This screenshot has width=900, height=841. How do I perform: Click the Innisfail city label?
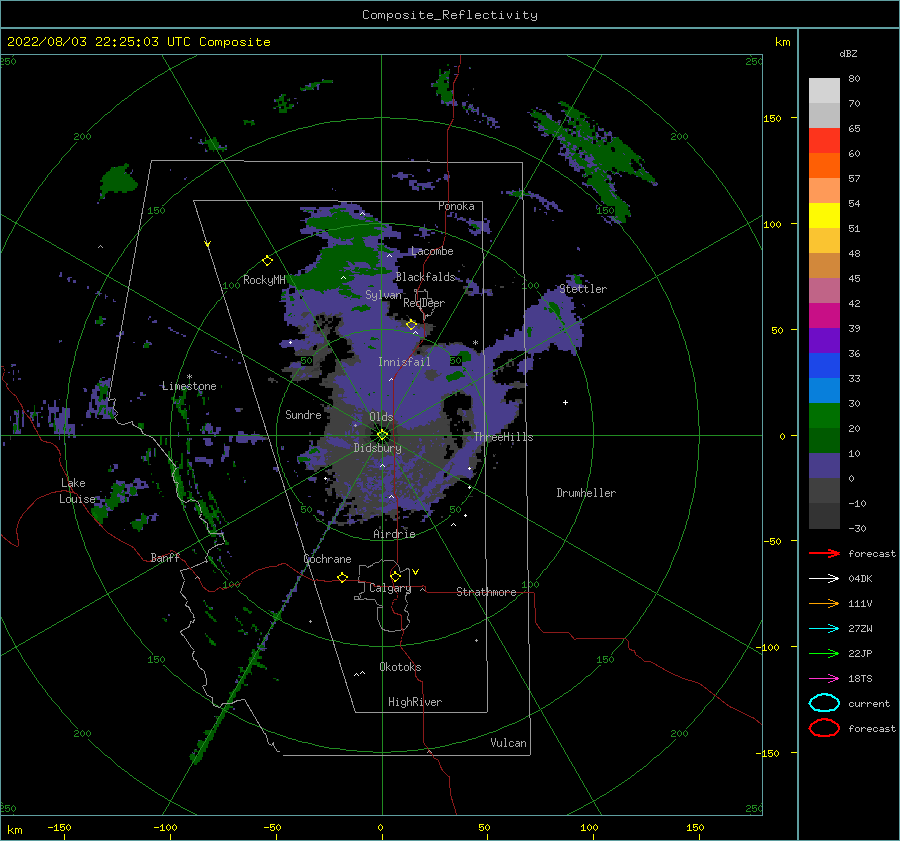click(404, 362)
